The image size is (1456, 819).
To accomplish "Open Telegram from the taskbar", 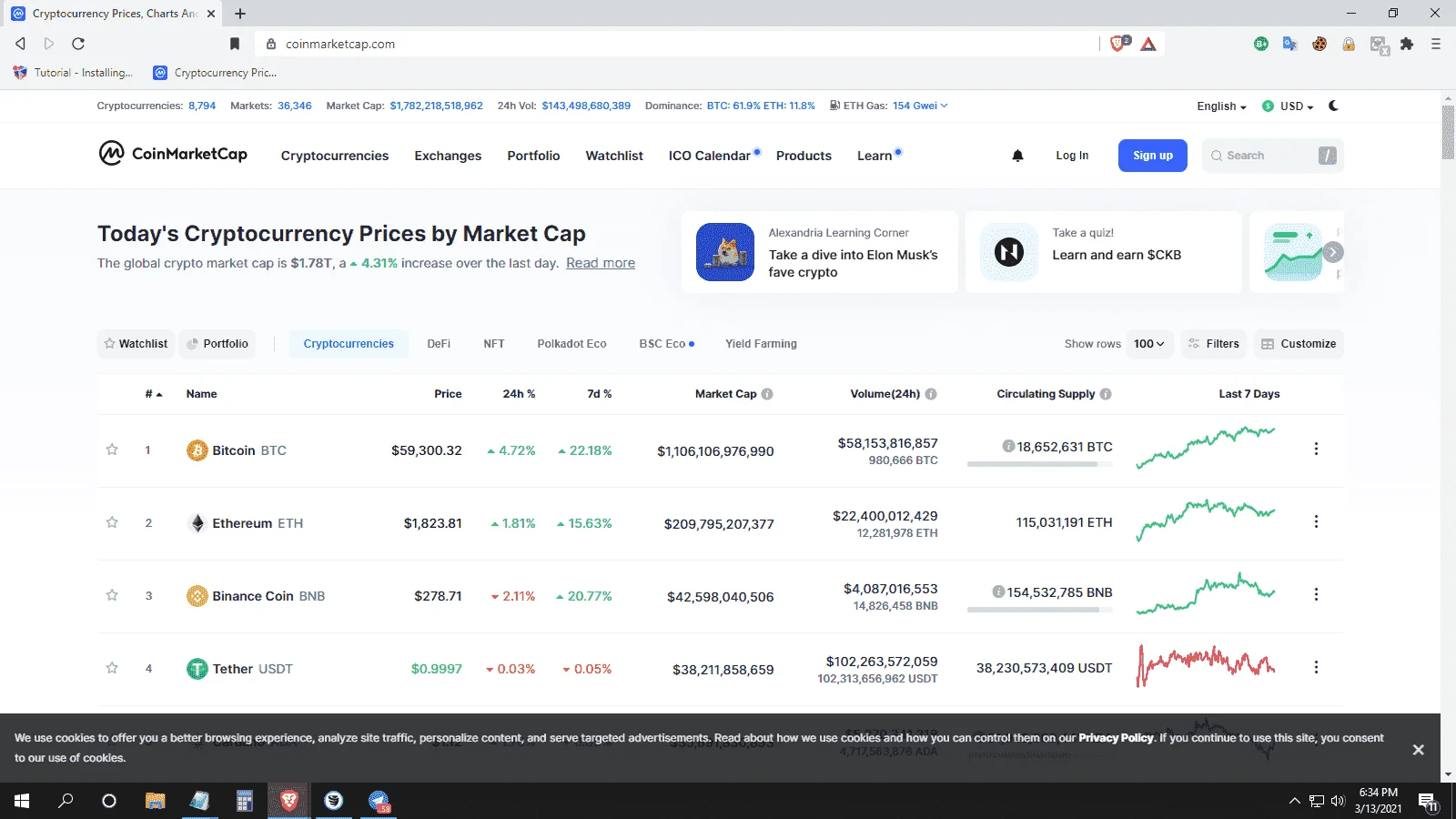I will (x=379, y=801).
